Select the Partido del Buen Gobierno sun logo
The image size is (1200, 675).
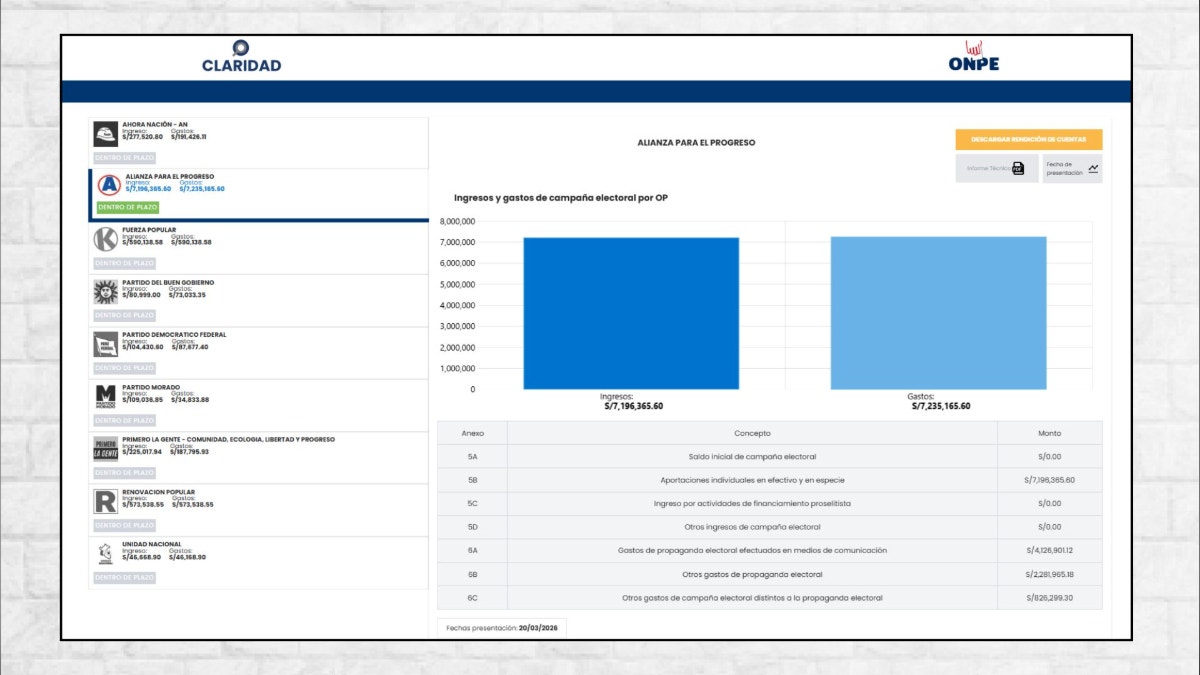tap(106, 291)
